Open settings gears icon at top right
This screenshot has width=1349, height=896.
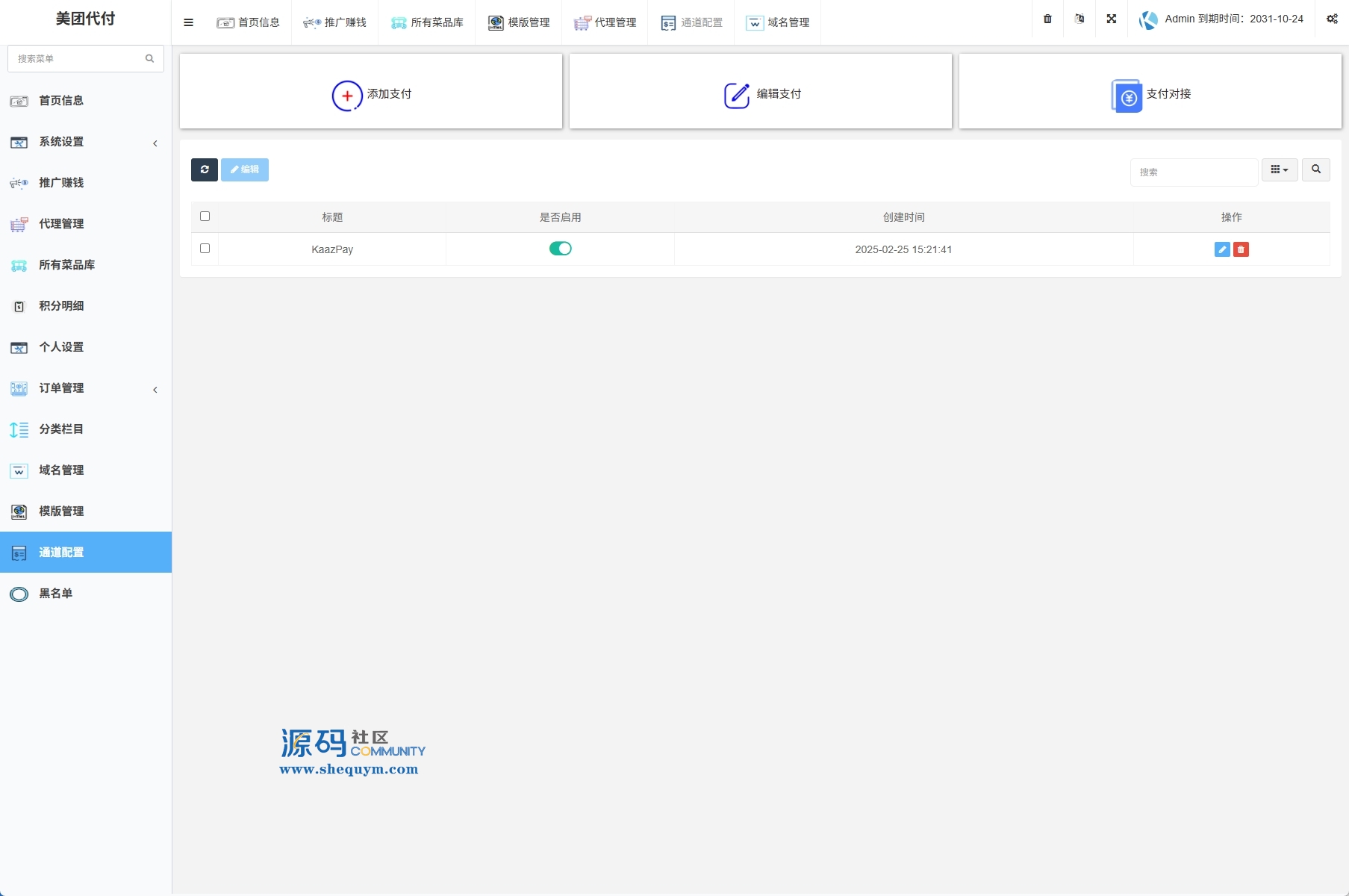click(x=1332, y=19)
